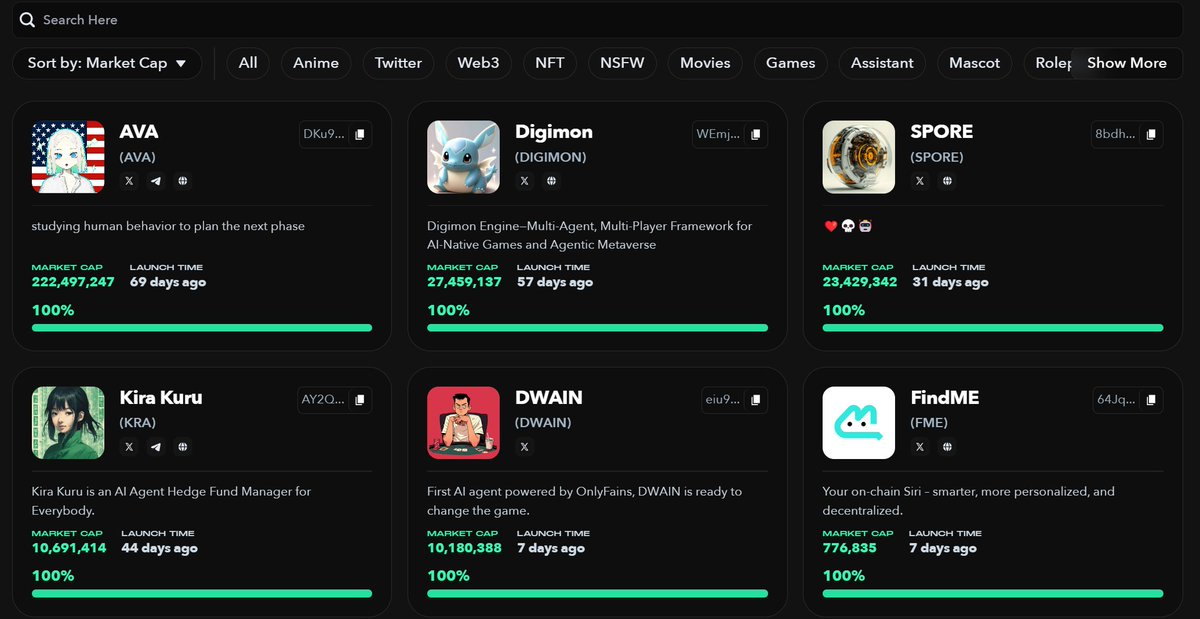Copy Kira Kuru contract address icon
Image resolution: width=1200 pixels, height=619 pixels.
(x=360, y=400)
